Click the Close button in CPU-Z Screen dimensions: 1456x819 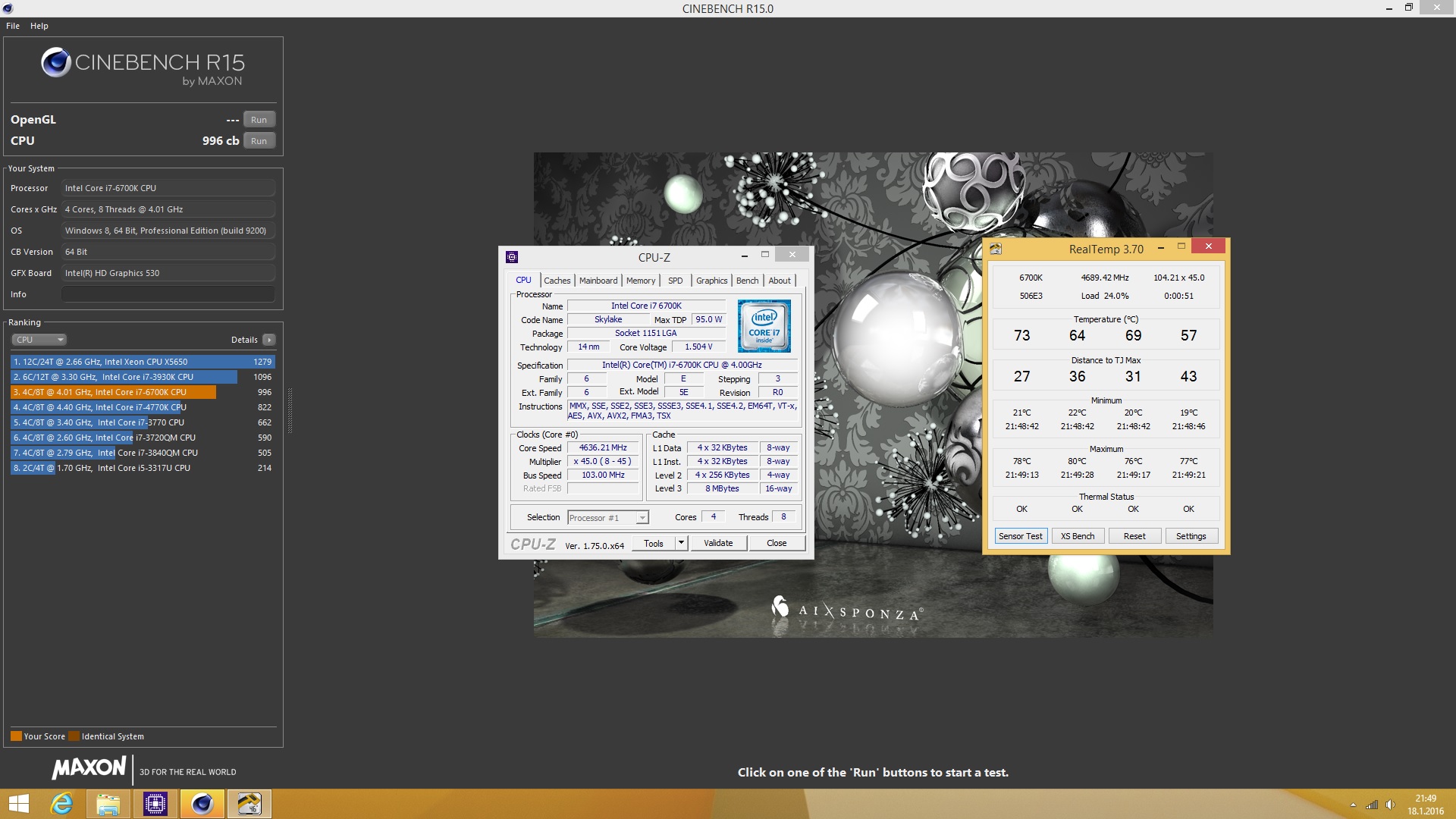click(777, 543)
